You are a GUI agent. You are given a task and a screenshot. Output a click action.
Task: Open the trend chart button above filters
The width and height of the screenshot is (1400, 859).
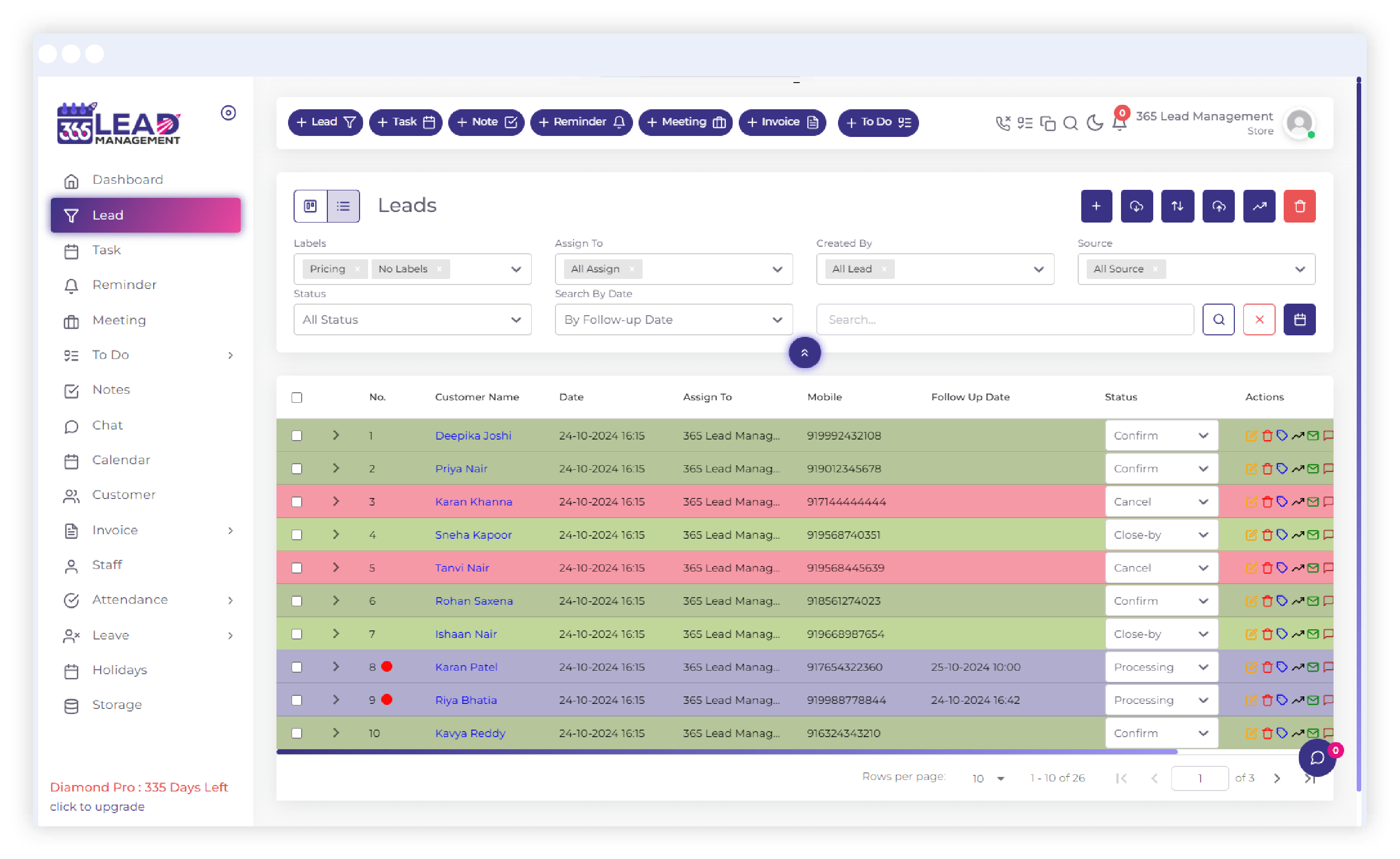pos(1259,205)
